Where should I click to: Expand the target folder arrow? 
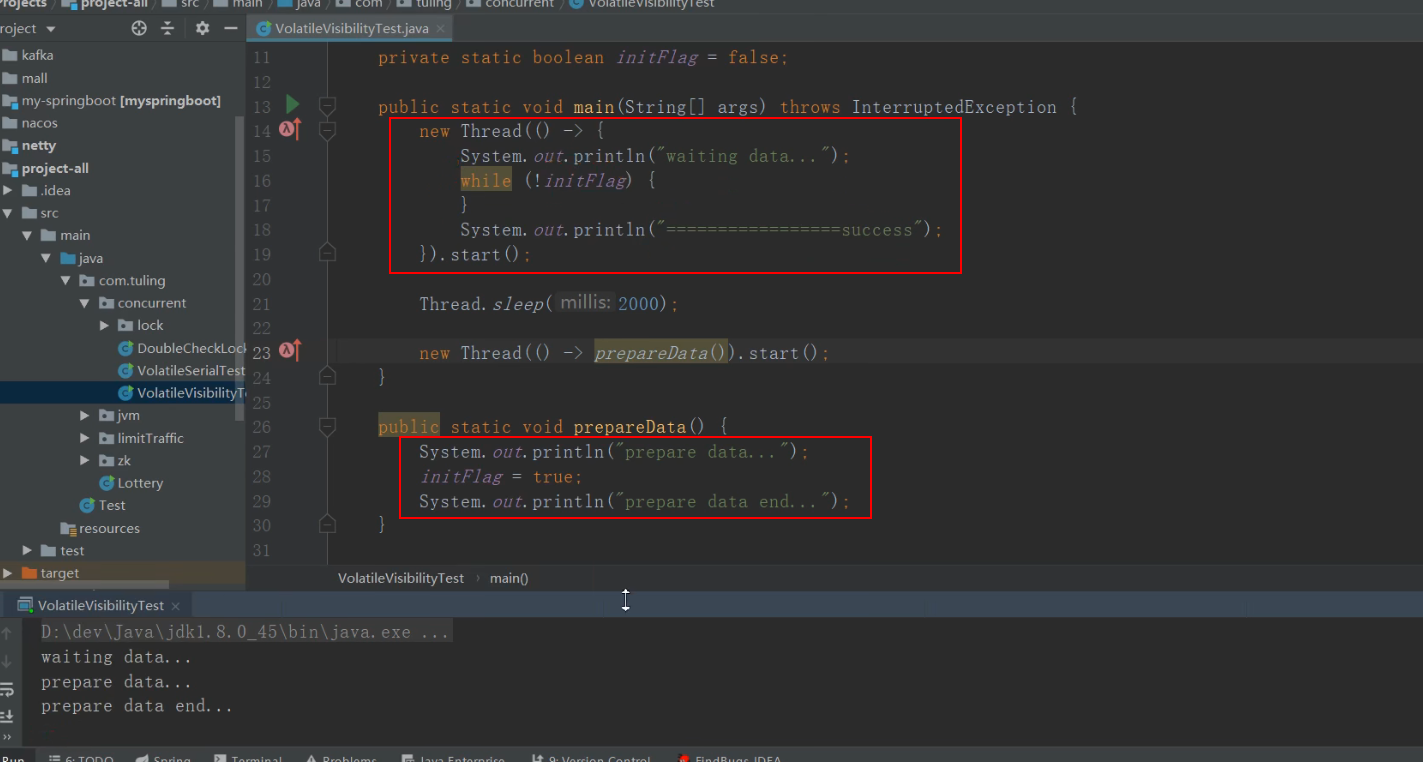pos(8,573)
